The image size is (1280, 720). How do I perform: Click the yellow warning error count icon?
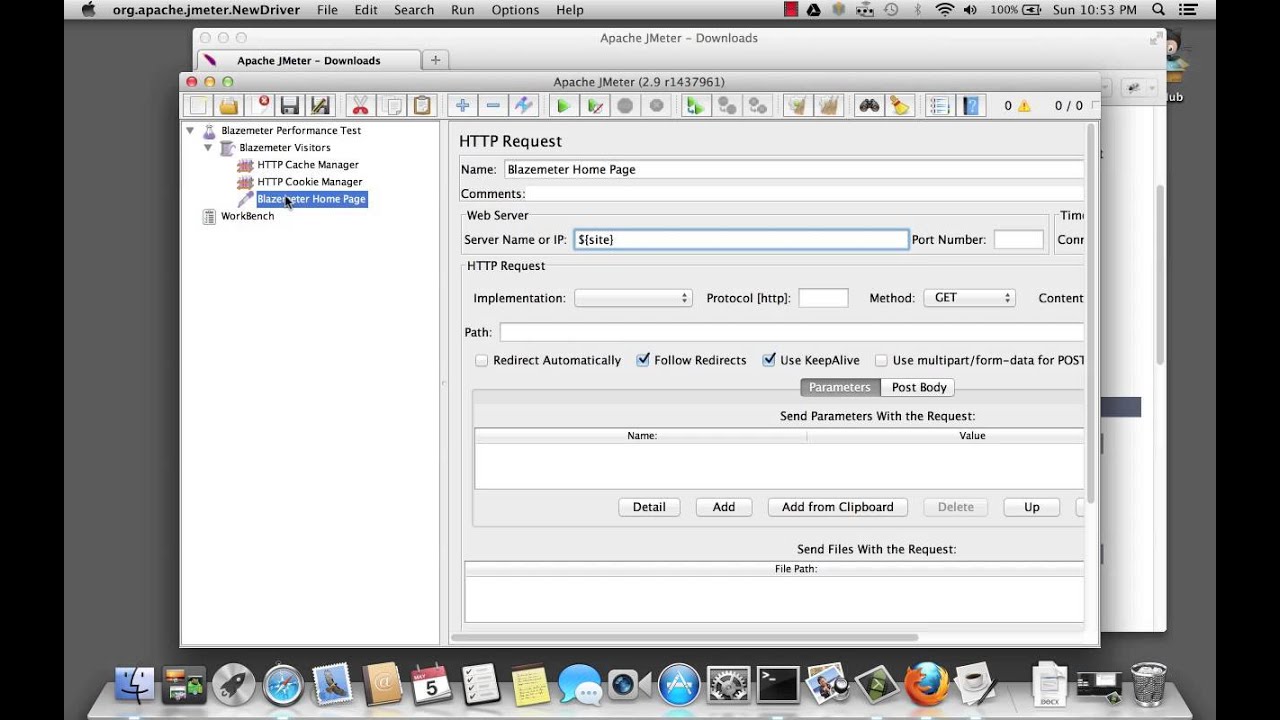pos(1024,106)
